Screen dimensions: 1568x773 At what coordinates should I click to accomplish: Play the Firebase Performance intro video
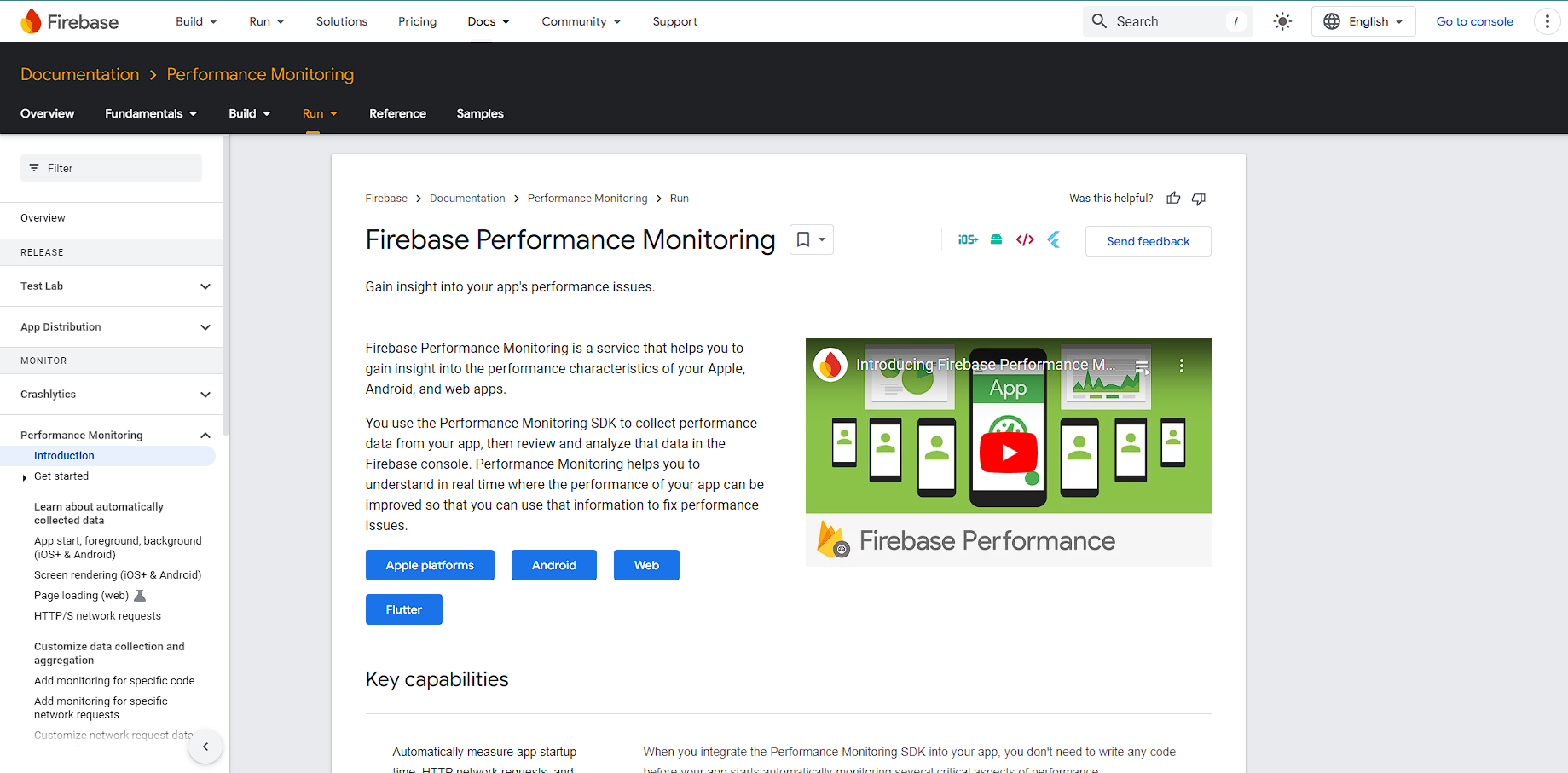click(x=1008, y=453)
